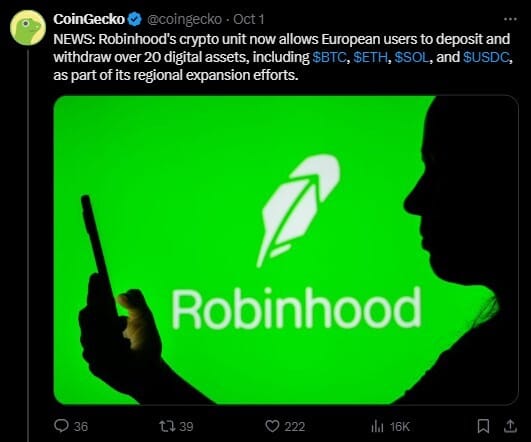This screenshot has width=531, height=442.
Task: Like the tweet with the heart icon
Action: pyautogui.click(x=272, y=426)
